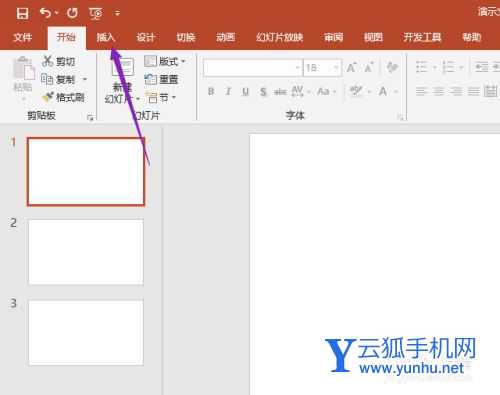Screen dimensions: 500x395
Task: Select the 开始 ribbon tab
Action: [x=66, y=37]
